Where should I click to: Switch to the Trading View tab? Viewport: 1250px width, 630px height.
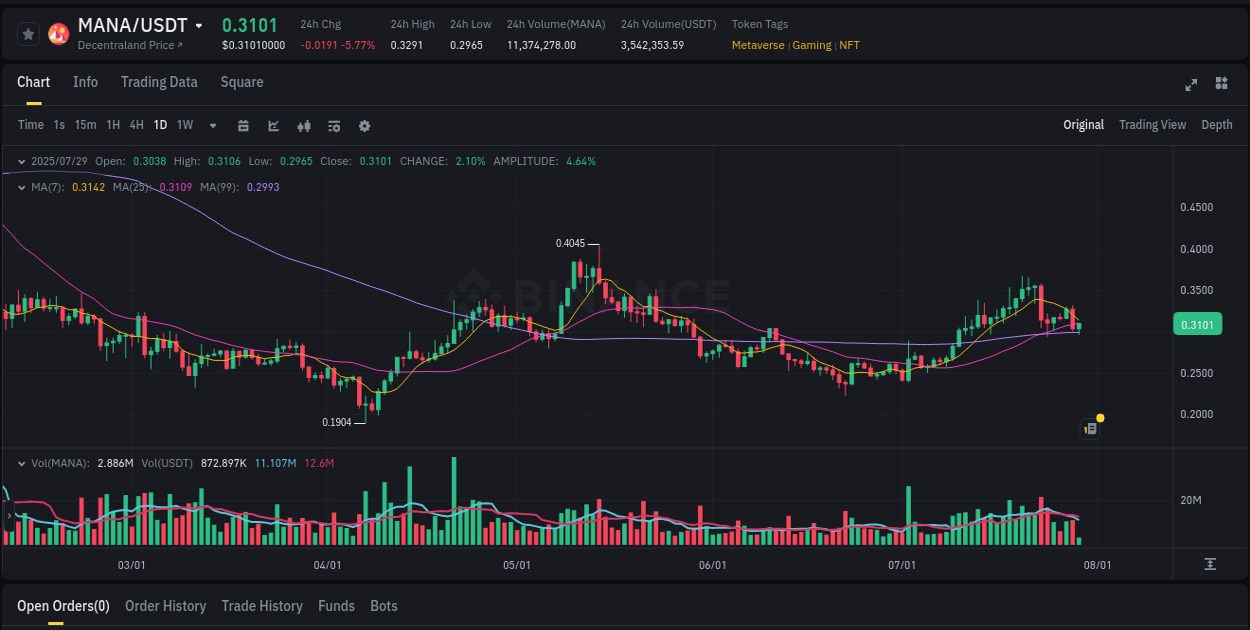1152,125
